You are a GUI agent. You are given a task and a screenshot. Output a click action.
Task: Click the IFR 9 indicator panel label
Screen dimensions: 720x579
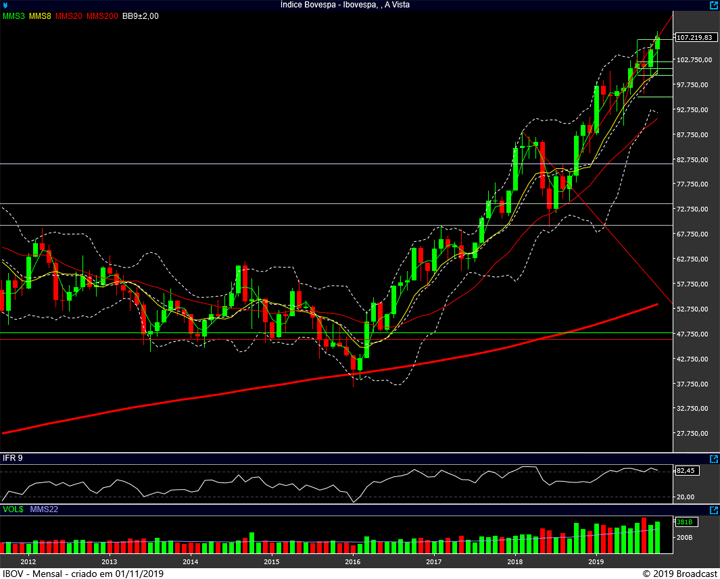(x=13, y=458)
